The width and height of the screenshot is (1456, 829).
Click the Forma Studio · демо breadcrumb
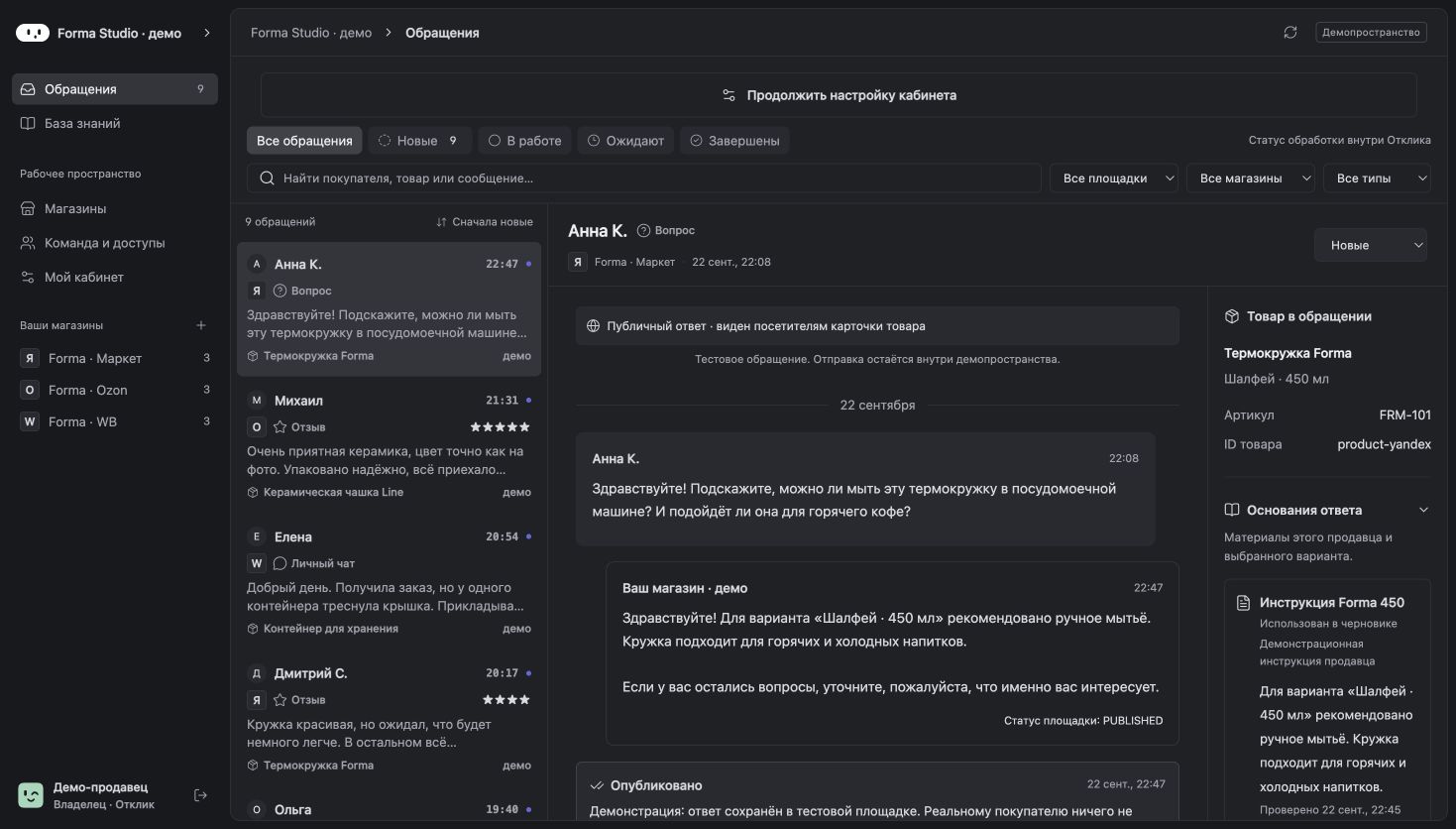tap(311, 33)
